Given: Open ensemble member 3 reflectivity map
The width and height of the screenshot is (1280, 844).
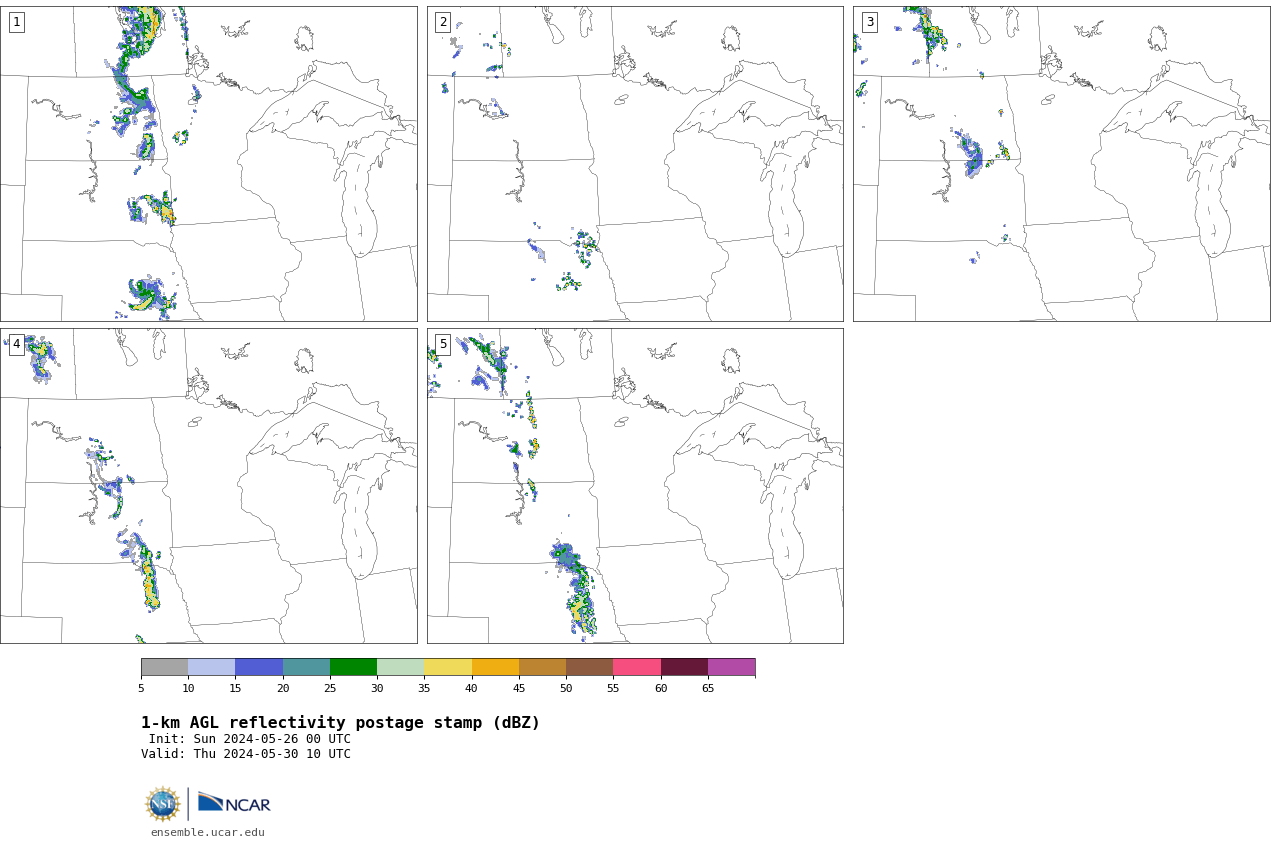Looking at the screenshot, I should [x=1061, y=164].
